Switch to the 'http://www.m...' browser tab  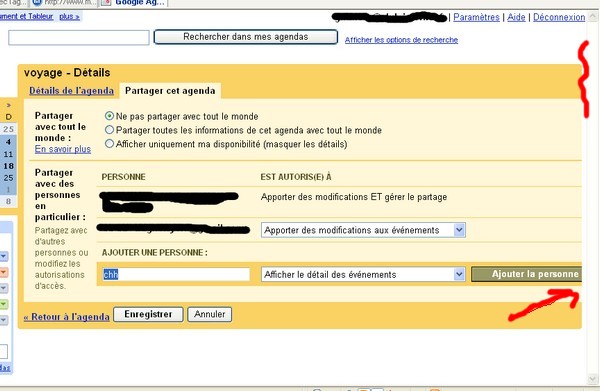pyautogui.click(x=64, y=3)
